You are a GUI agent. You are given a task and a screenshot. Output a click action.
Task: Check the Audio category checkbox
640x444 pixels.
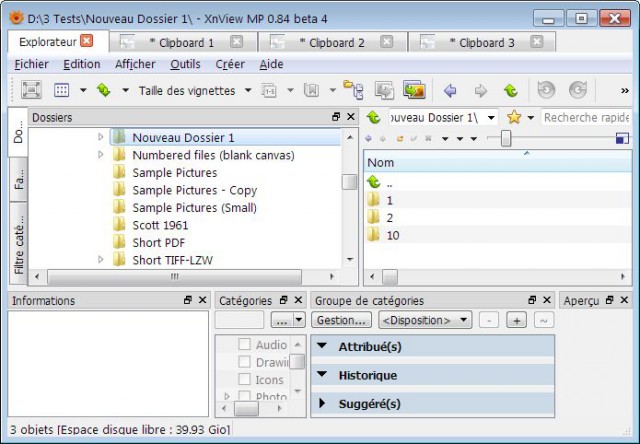(x=244, y=344)
